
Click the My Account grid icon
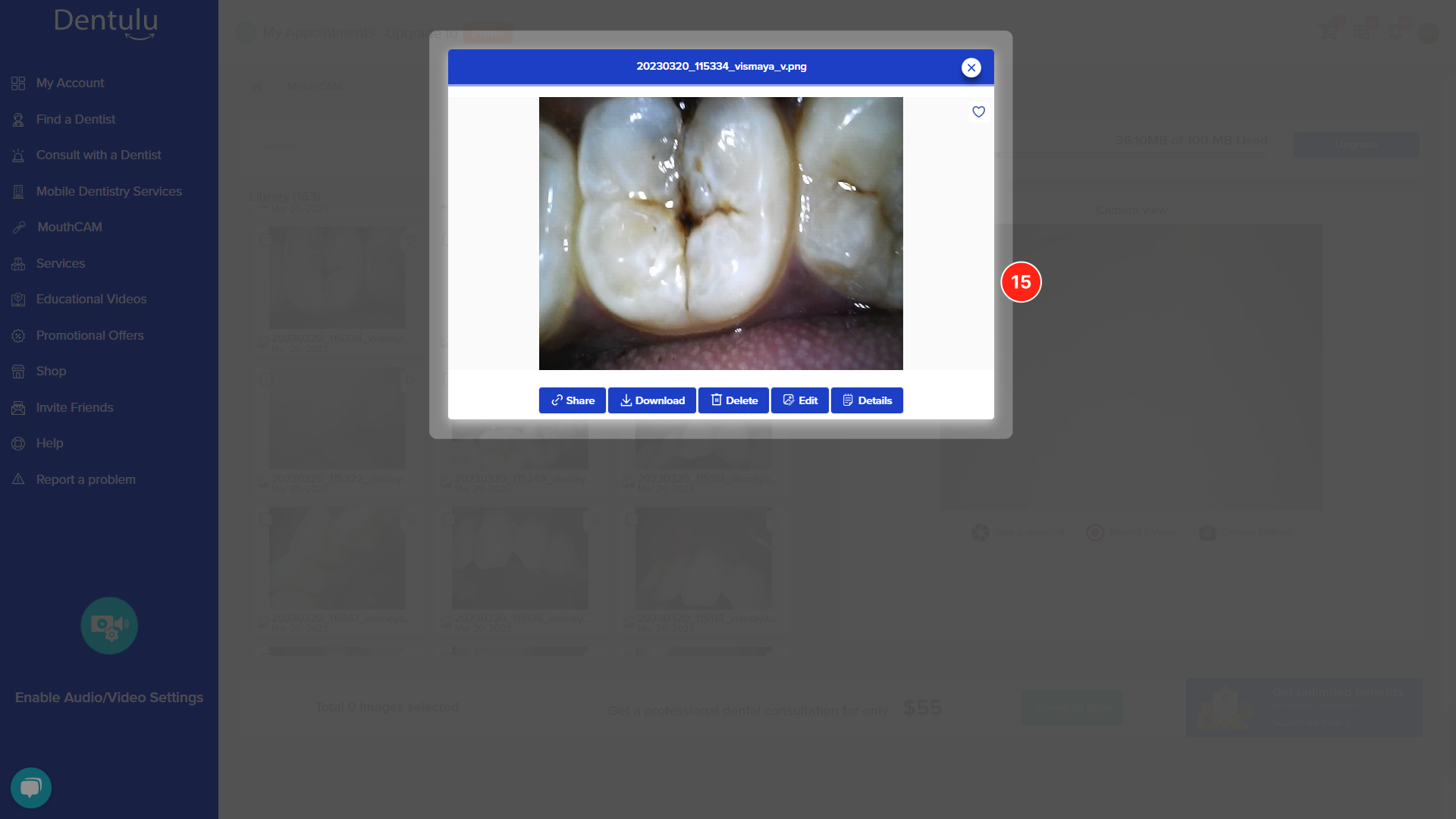[x=18, y=83]
